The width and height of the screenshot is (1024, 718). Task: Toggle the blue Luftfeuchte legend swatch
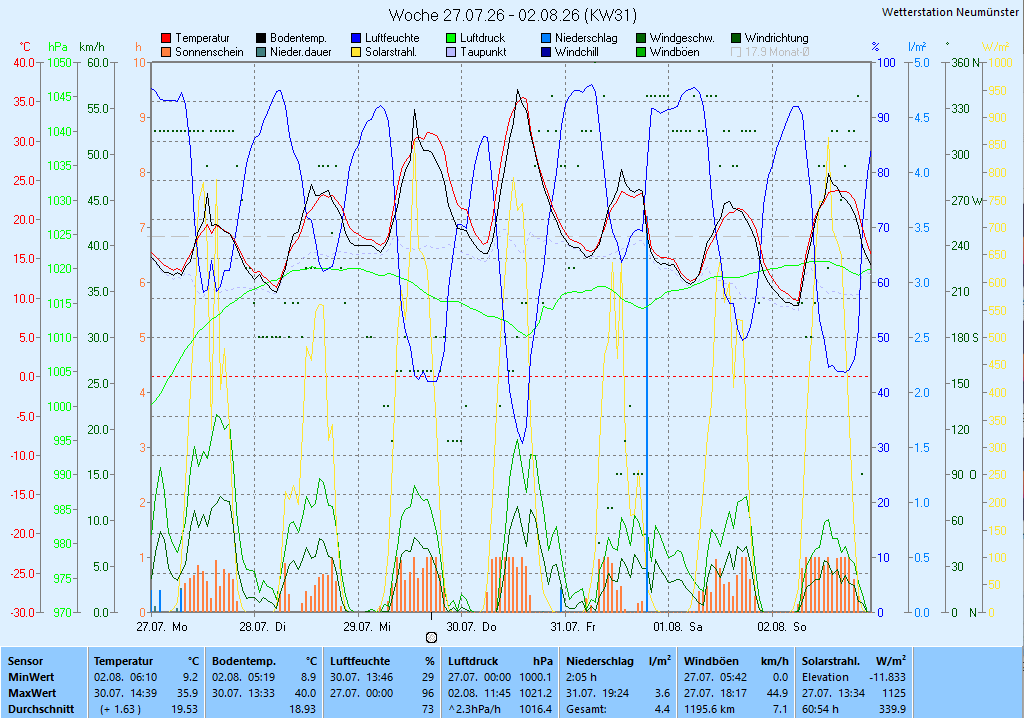(356, 39)
